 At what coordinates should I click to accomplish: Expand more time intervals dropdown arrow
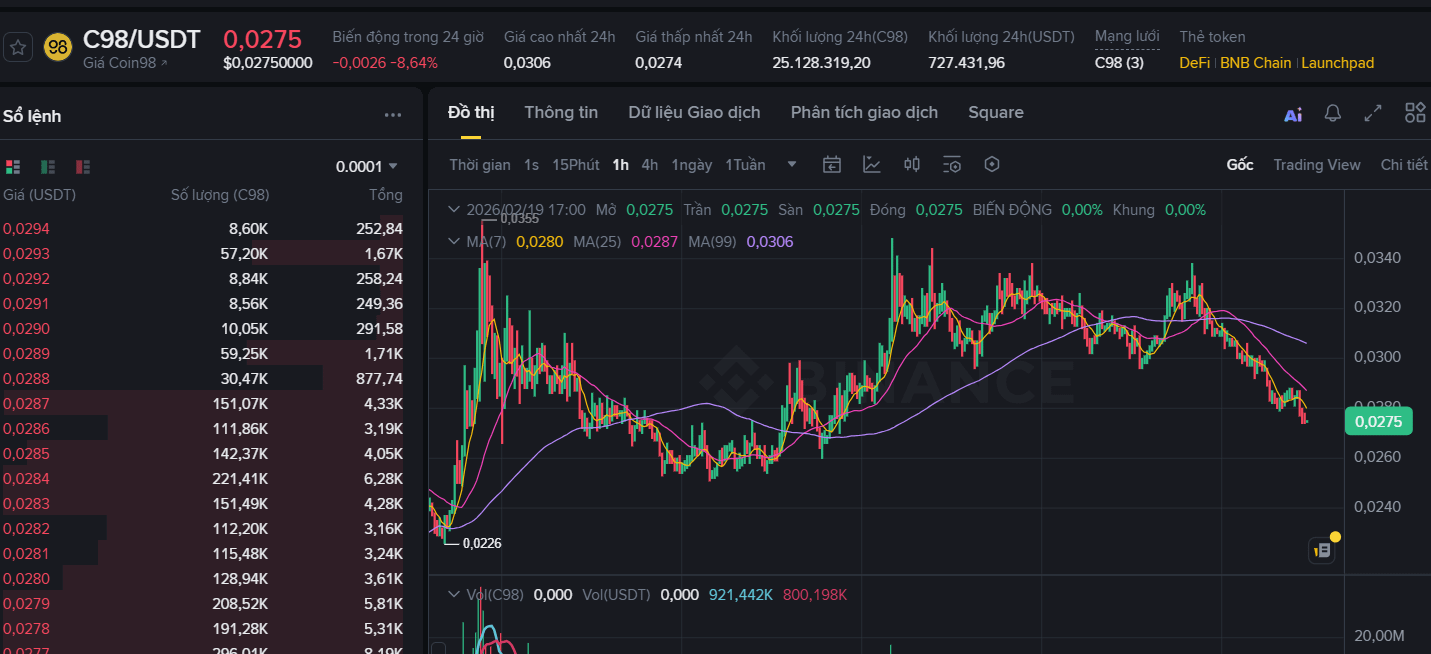[x=792, y=165]
